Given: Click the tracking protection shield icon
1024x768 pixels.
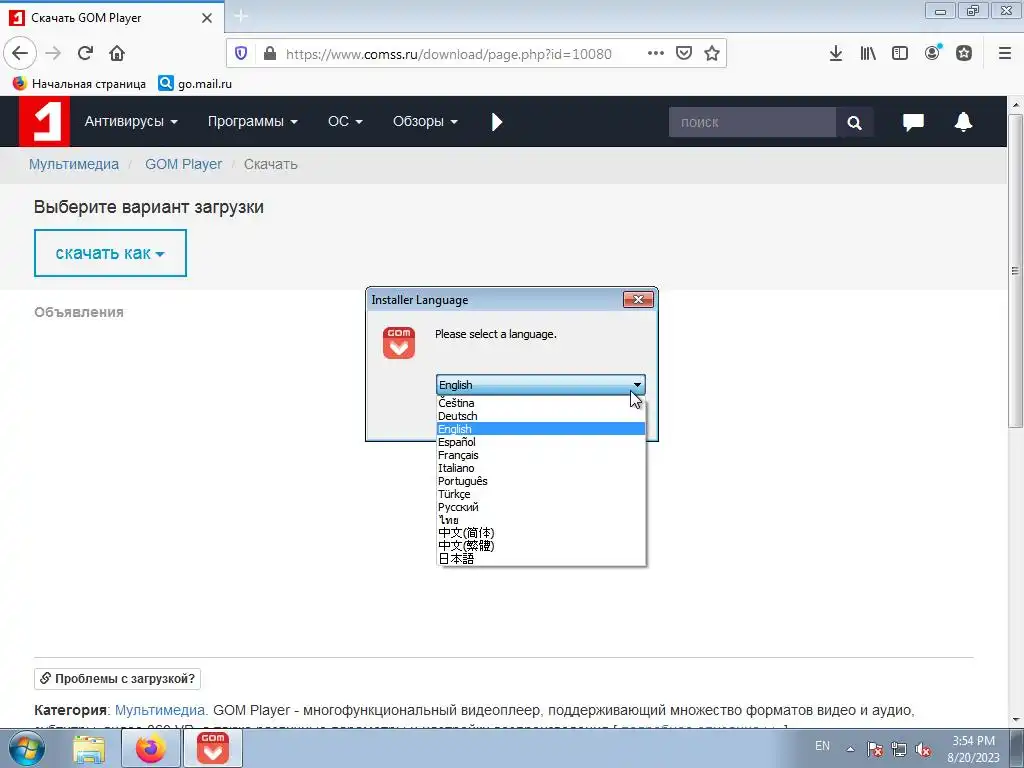Looking at the screenshot, I should coord(241,54).
